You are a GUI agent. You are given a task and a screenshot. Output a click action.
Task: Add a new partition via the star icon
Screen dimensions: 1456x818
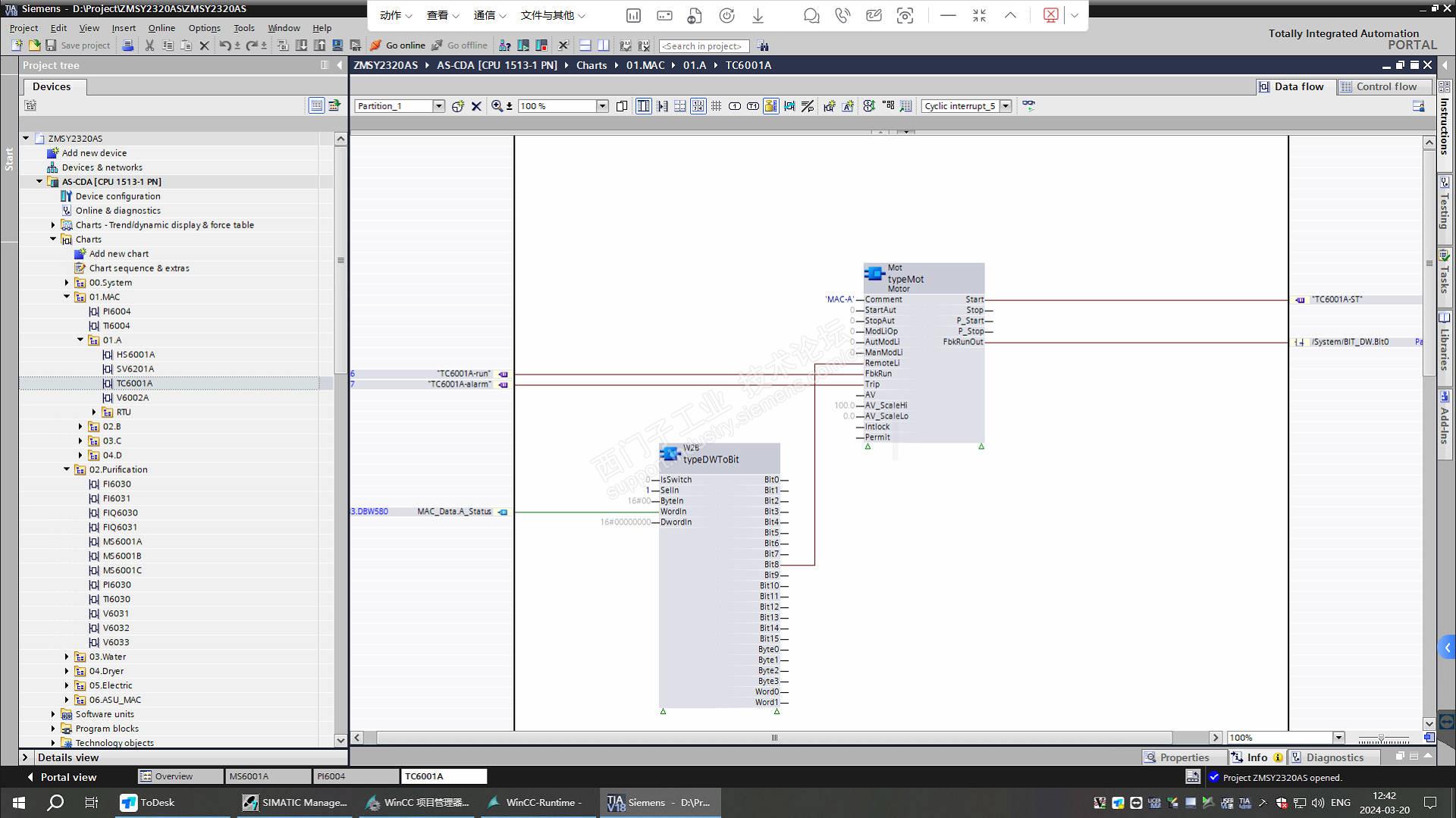tap(457, 106)
